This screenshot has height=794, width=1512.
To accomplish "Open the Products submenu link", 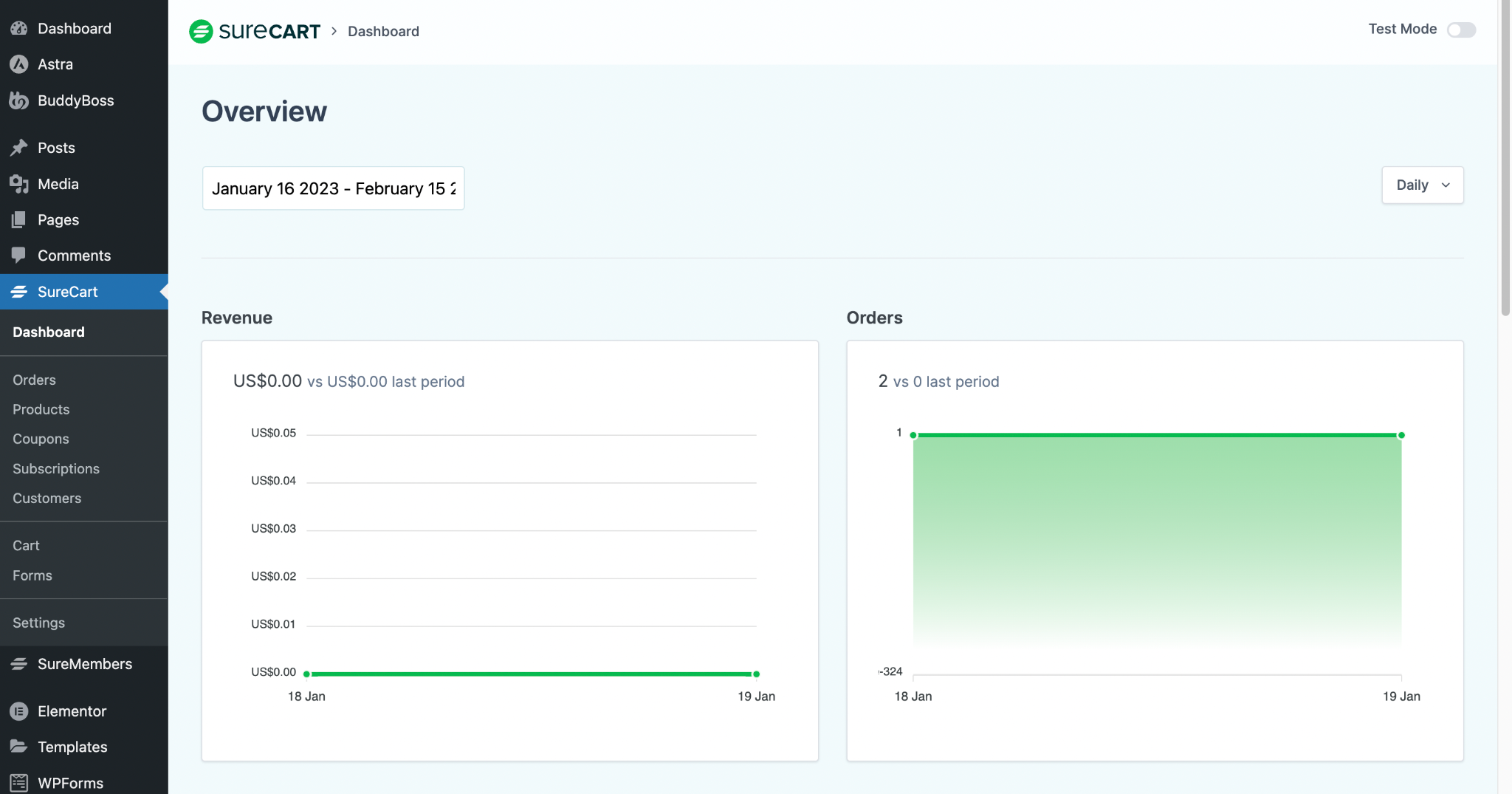I will (41, 409).
